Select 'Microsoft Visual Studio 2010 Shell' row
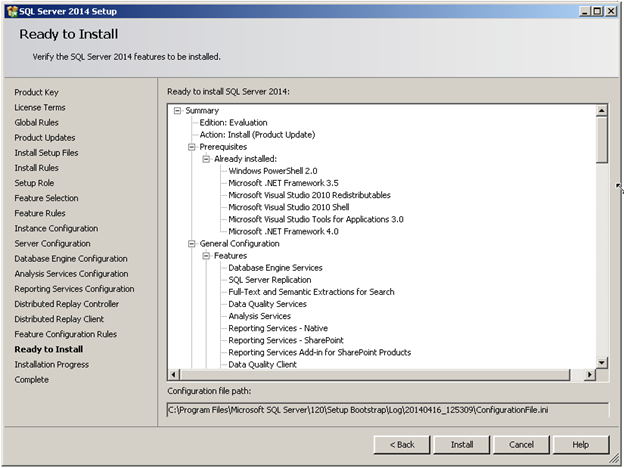 coord(289,207)
